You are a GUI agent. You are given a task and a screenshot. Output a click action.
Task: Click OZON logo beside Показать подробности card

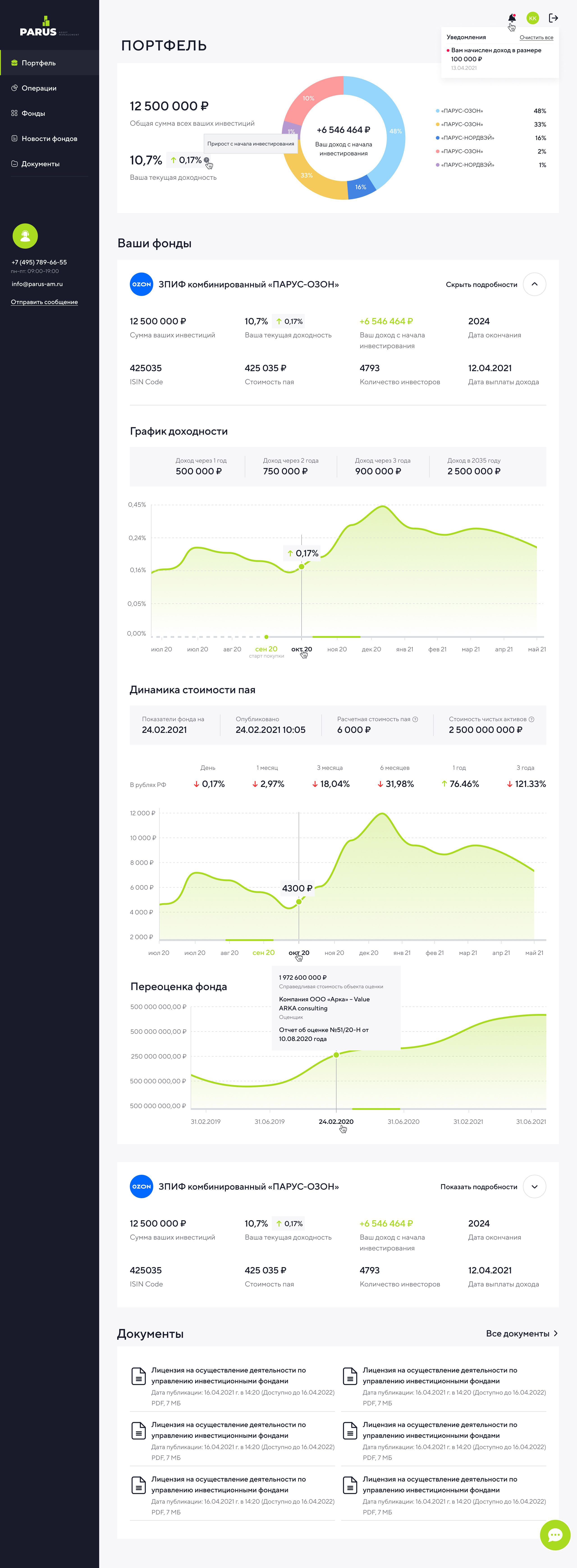(141, 1186)
